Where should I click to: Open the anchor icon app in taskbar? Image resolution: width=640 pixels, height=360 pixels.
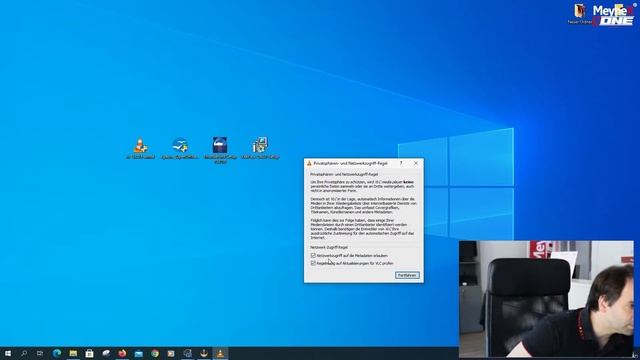[x=204, y=353]
